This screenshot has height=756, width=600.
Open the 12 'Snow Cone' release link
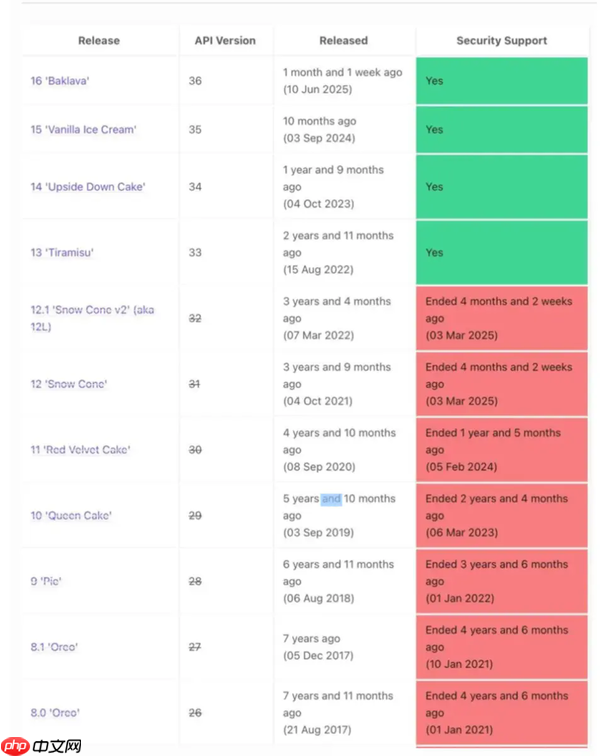(x=68, y=384)
